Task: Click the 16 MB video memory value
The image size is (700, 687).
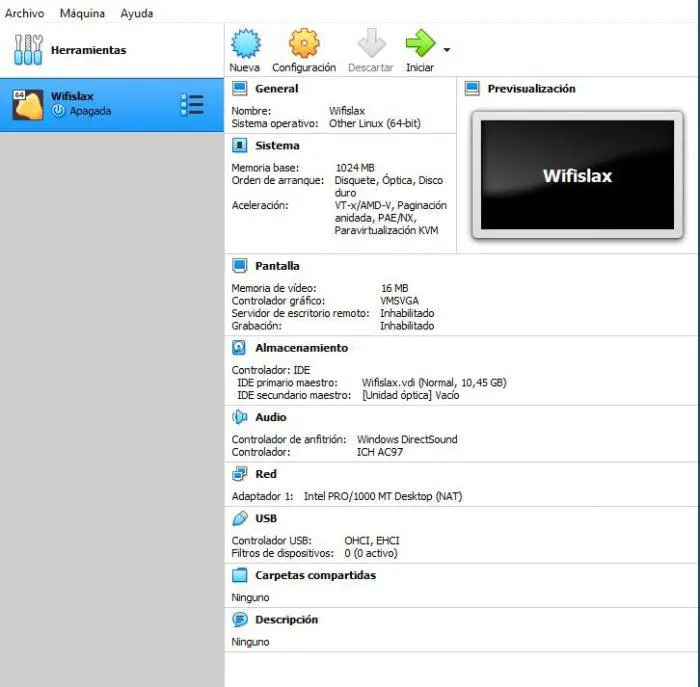Action: tap(395, 288)
